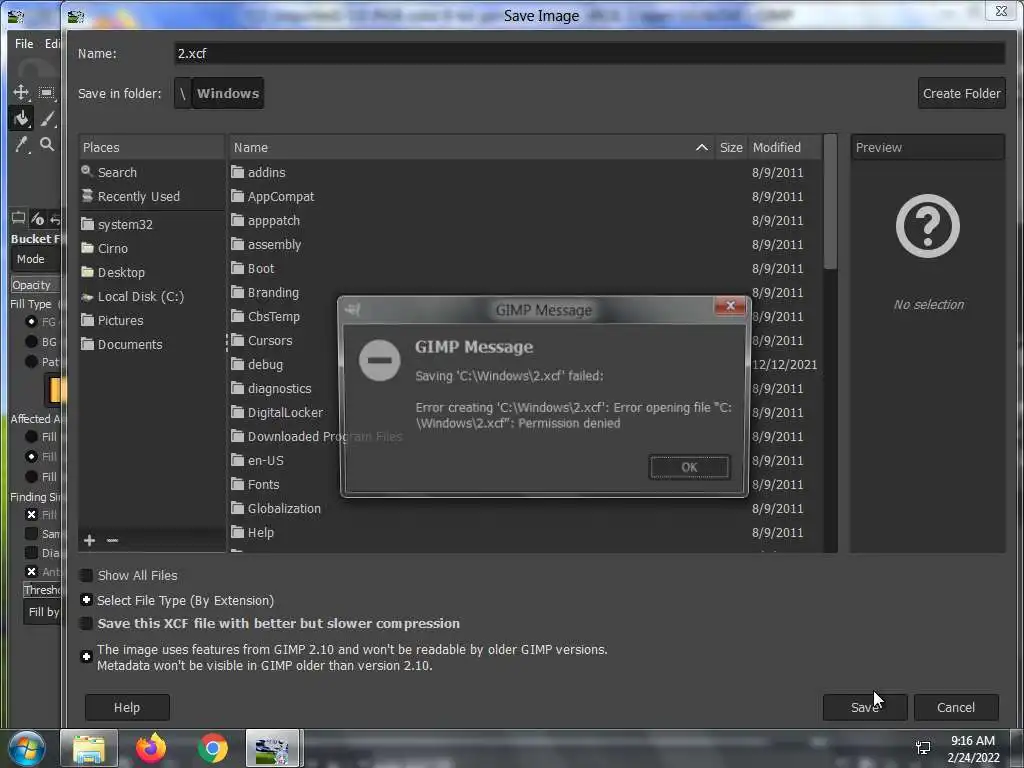1024x768 pixels.
Task: Open the Edit menu in GIMP
Action: 52,44
